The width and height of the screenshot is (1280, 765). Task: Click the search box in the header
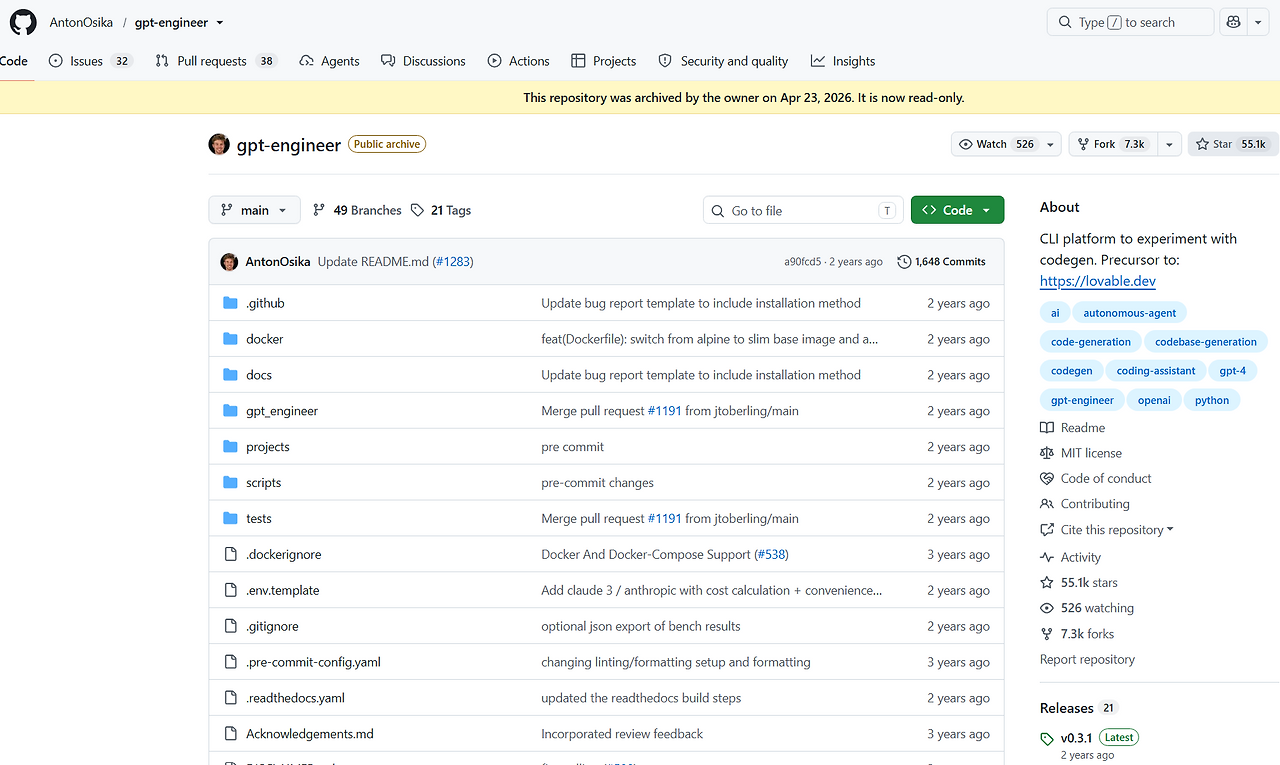click(1130, 22)
